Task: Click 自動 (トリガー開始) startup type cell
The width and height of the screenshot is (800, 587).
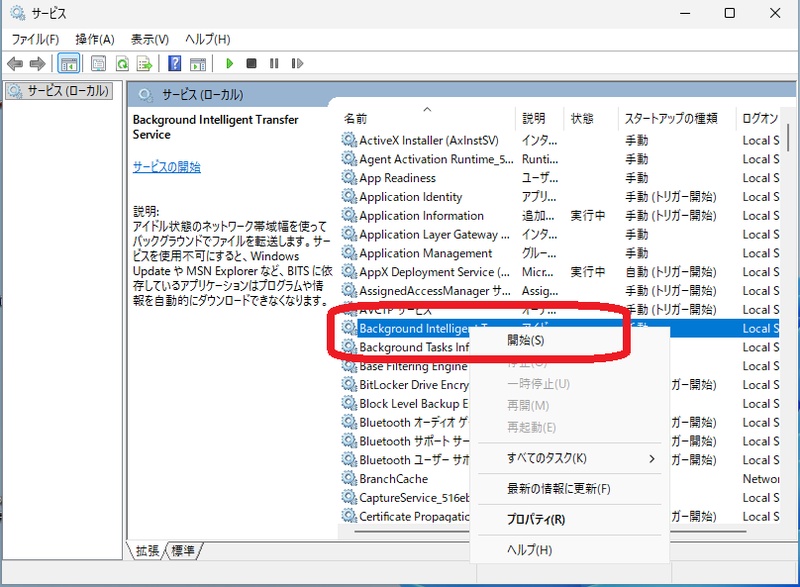Action: (671, 272)
